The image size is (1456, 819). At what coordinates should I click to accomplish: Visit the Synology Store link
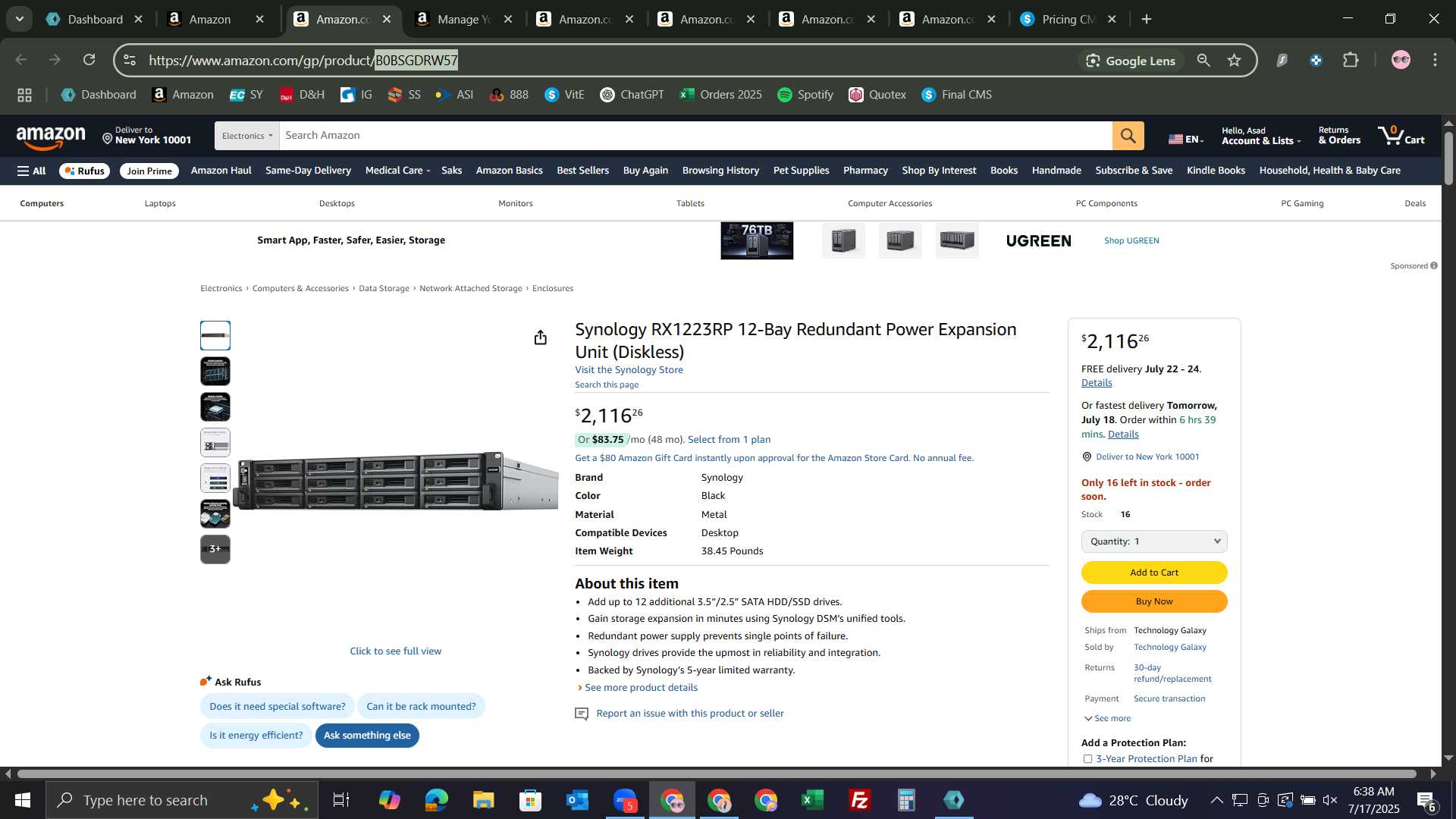(x=629, y=370)
